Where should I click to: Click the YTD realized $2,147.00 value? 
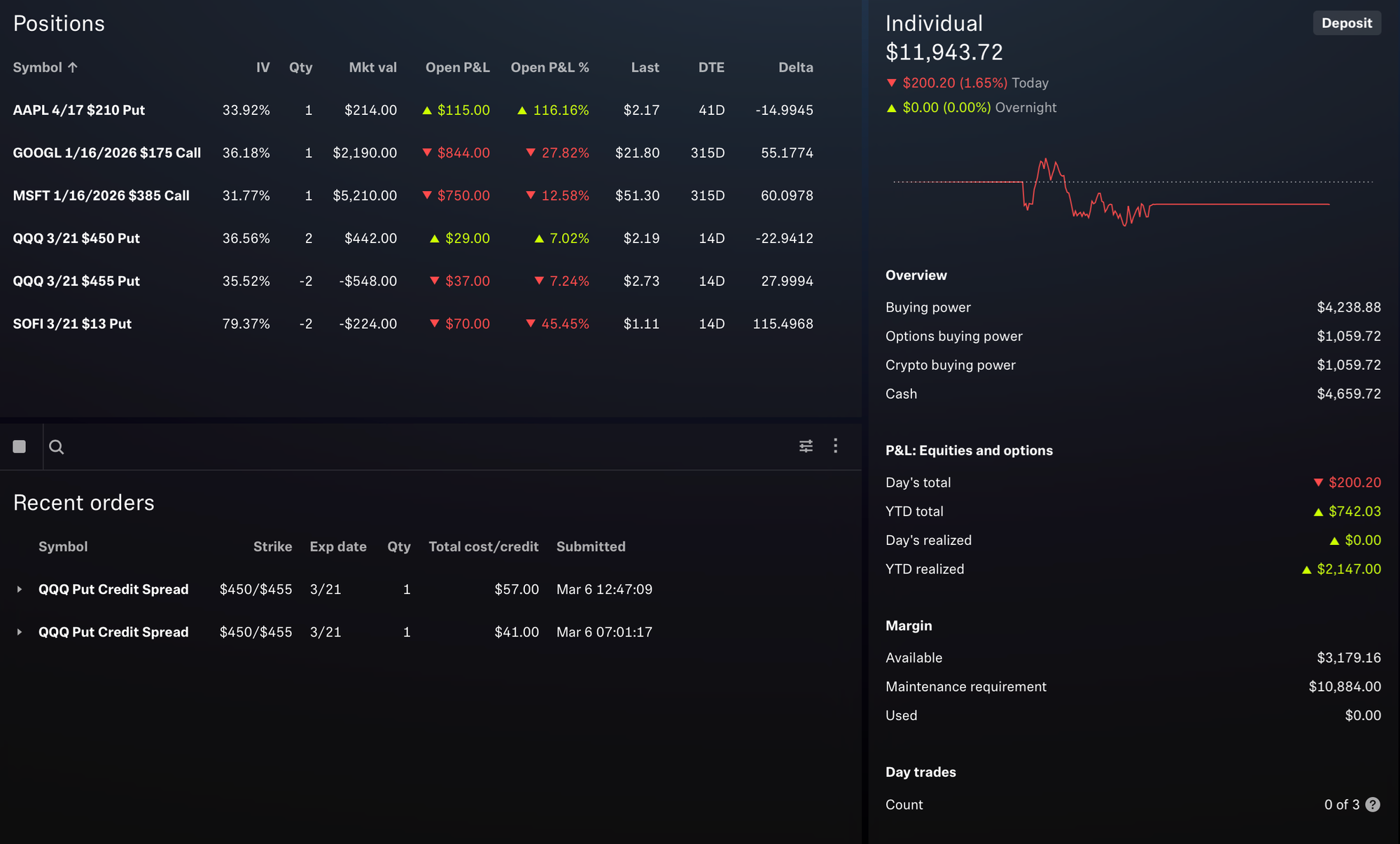click(1341, 569)
